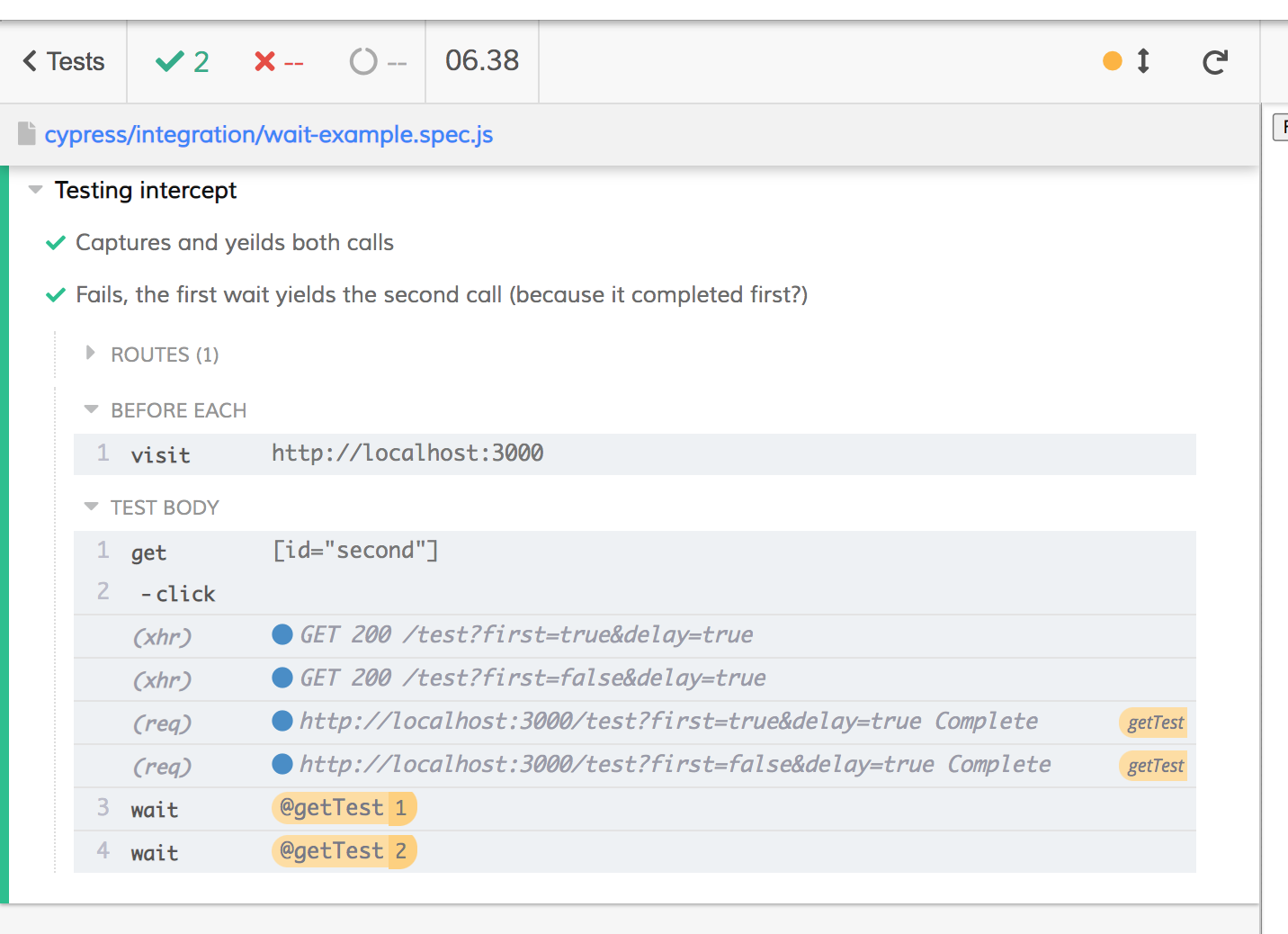Toggle auto-scrolling with the orange dot arrow
This screenshot has width=1288, height=934.
(x=1128, y=61)
